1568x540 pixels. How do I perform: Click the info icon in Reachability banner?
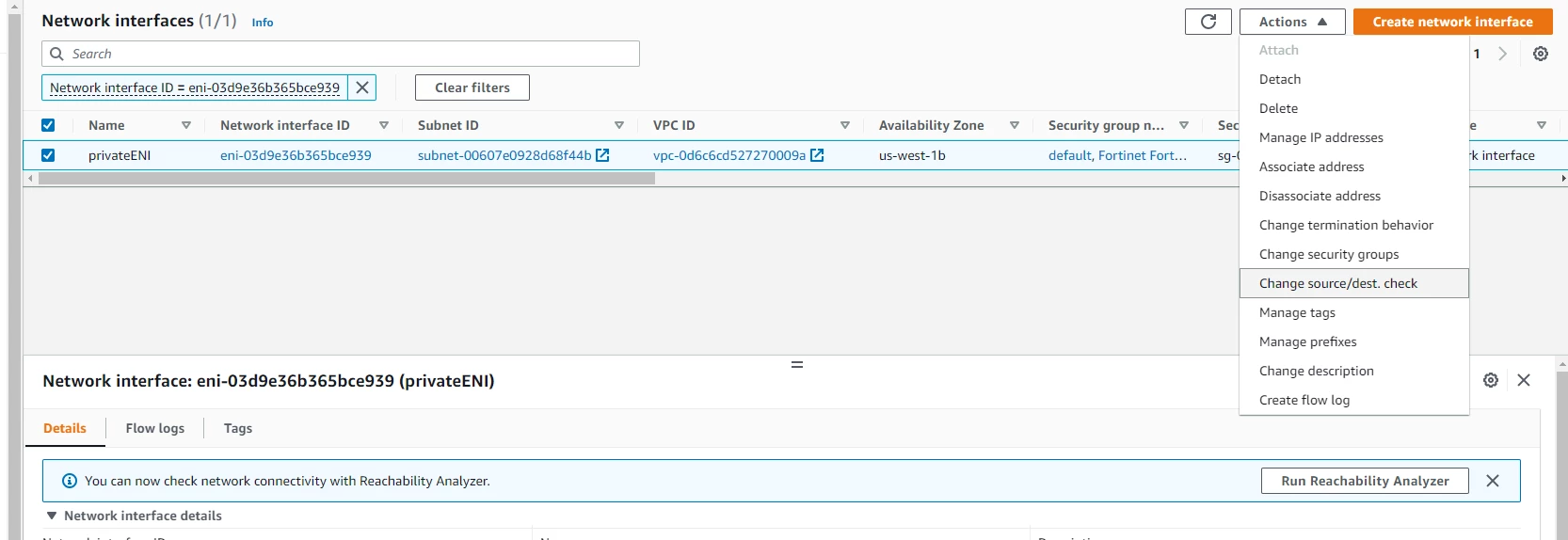(70, 481)
